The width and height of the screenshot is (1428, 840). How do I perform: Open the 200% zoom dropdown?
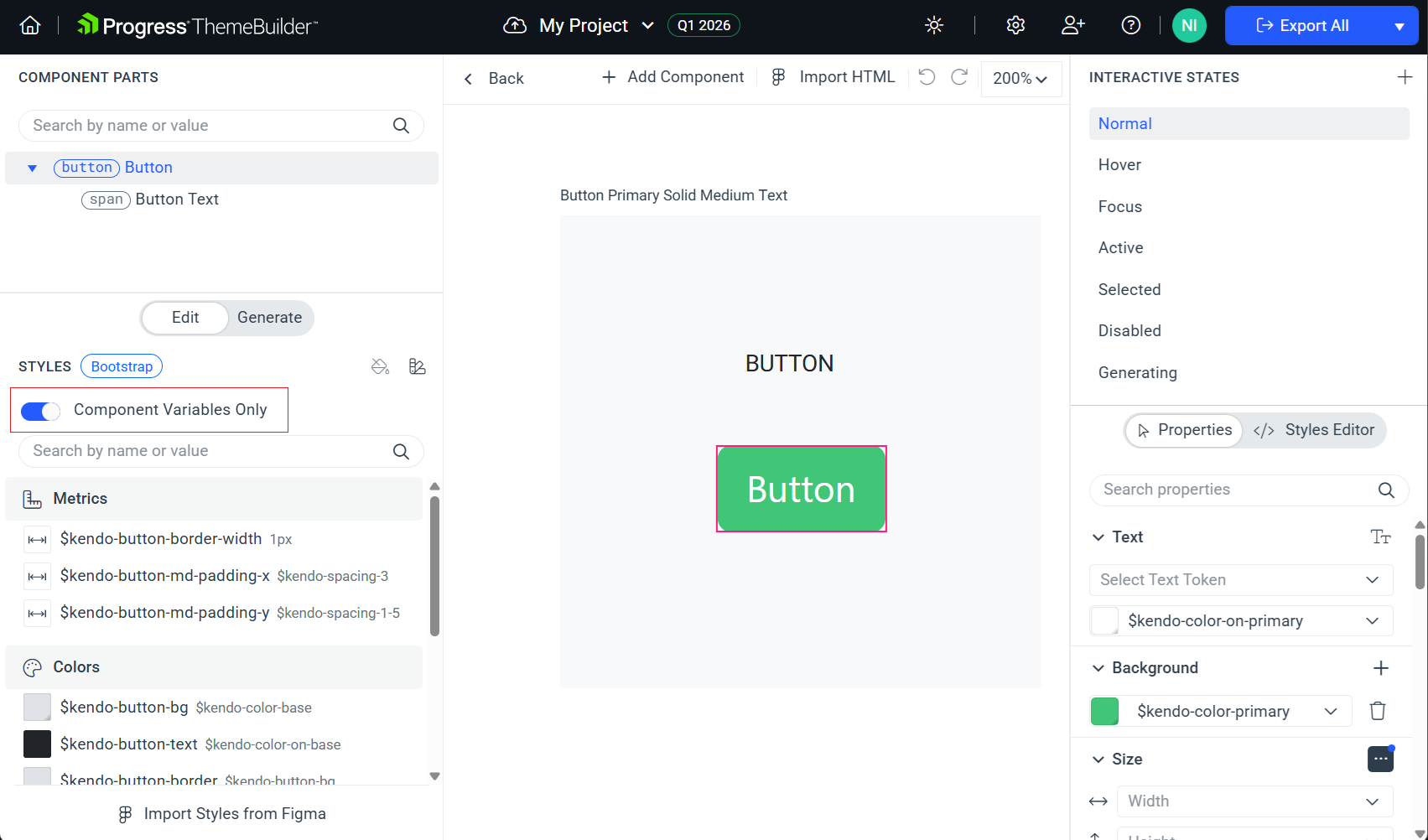[1020, 78]
